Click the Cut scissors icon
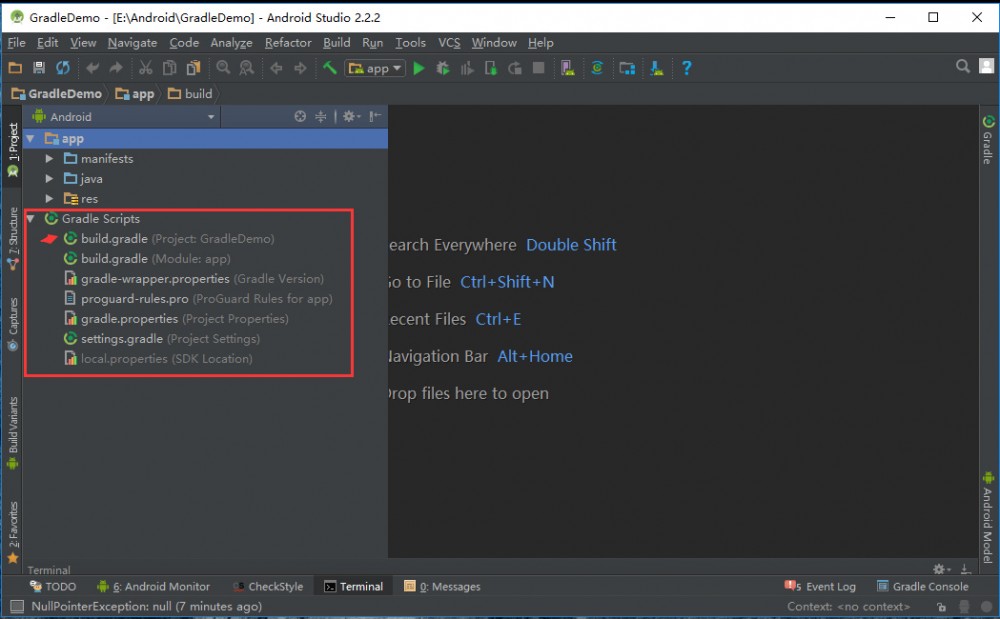Image resolution: width=1000 pixels, height=619 pixels. 146,68
